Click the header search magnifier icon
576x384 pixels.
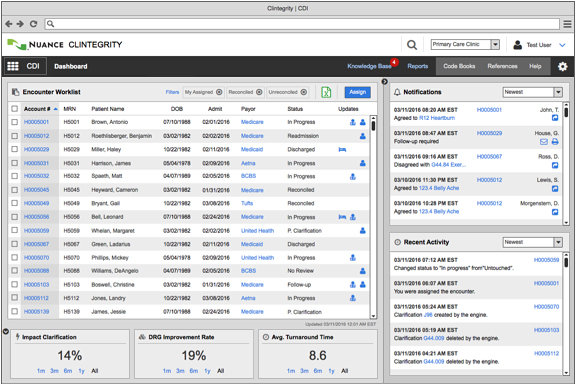tap(412, 45)
